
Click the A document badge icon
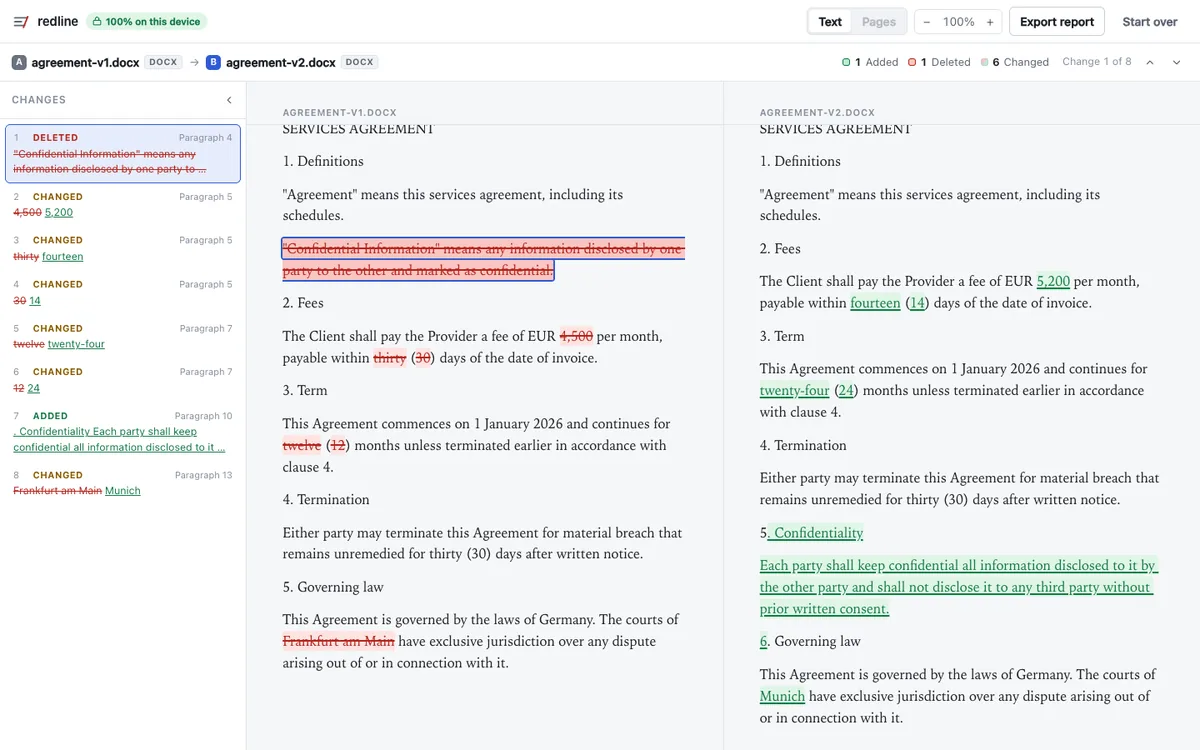pos(19,62)
